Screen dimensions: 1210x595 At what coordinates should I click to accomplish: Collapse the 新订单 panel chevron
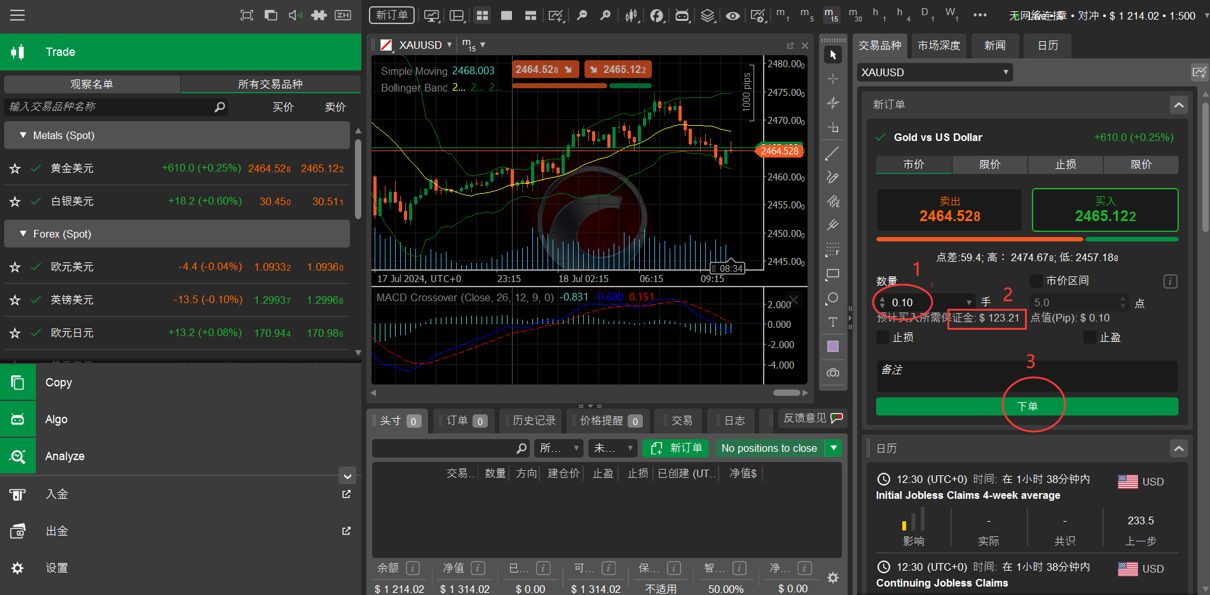coord(1178,105)
